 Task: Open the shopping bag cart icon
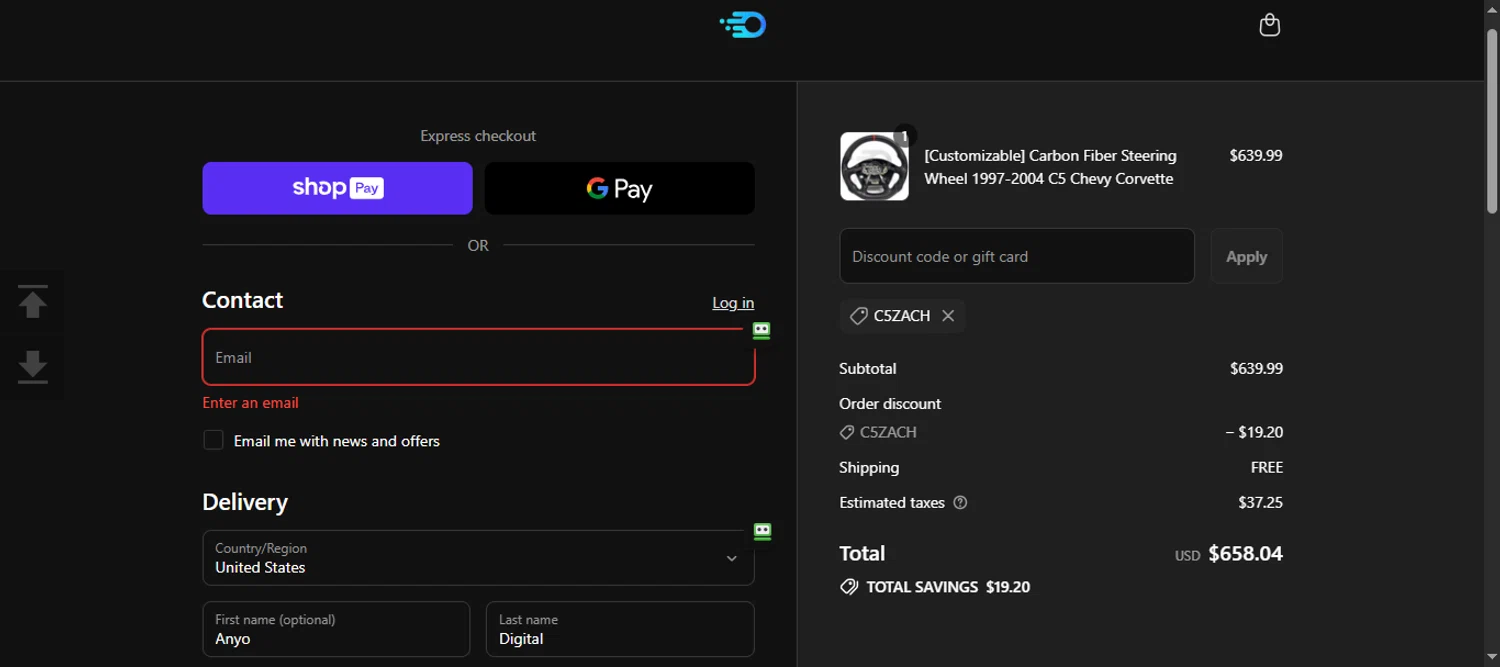(1269, 25)
